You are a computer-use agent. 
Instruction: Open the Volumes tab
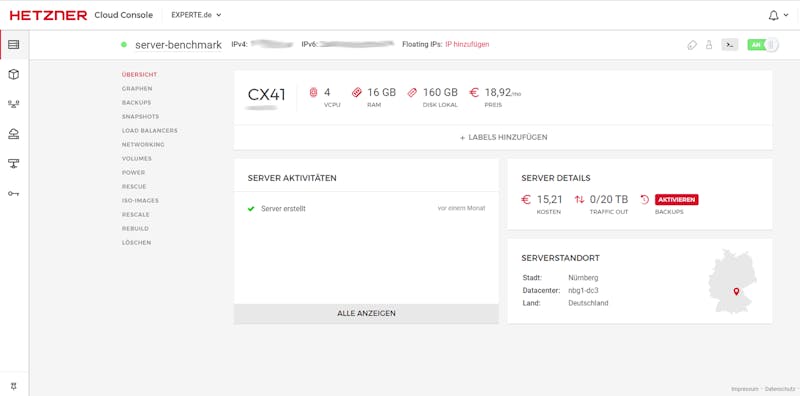pyautogui.click(x=136, y=159)
